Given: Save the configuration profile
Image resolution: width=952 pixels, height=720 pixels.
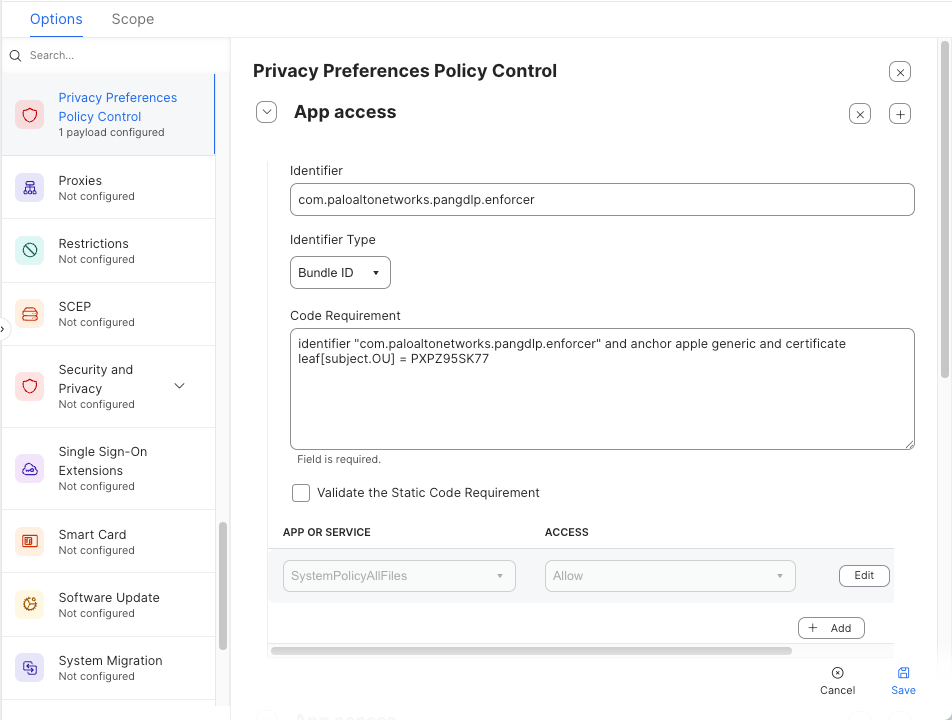Looking at the screenshot, I should [x=903, y=680].
